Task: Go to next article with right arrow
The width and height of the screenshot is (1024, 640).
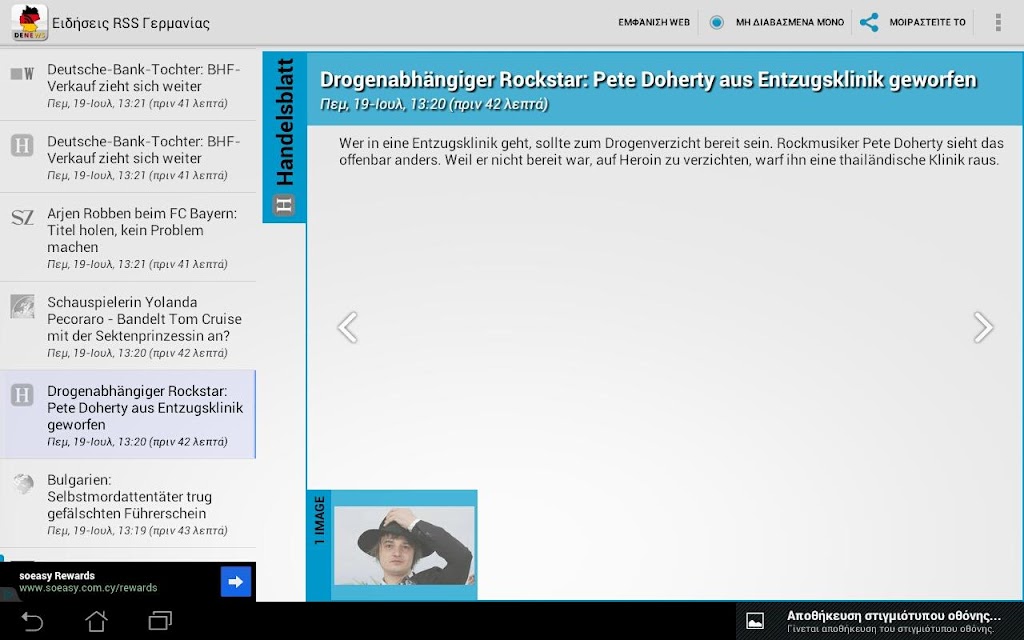Action: click(983, 327)
